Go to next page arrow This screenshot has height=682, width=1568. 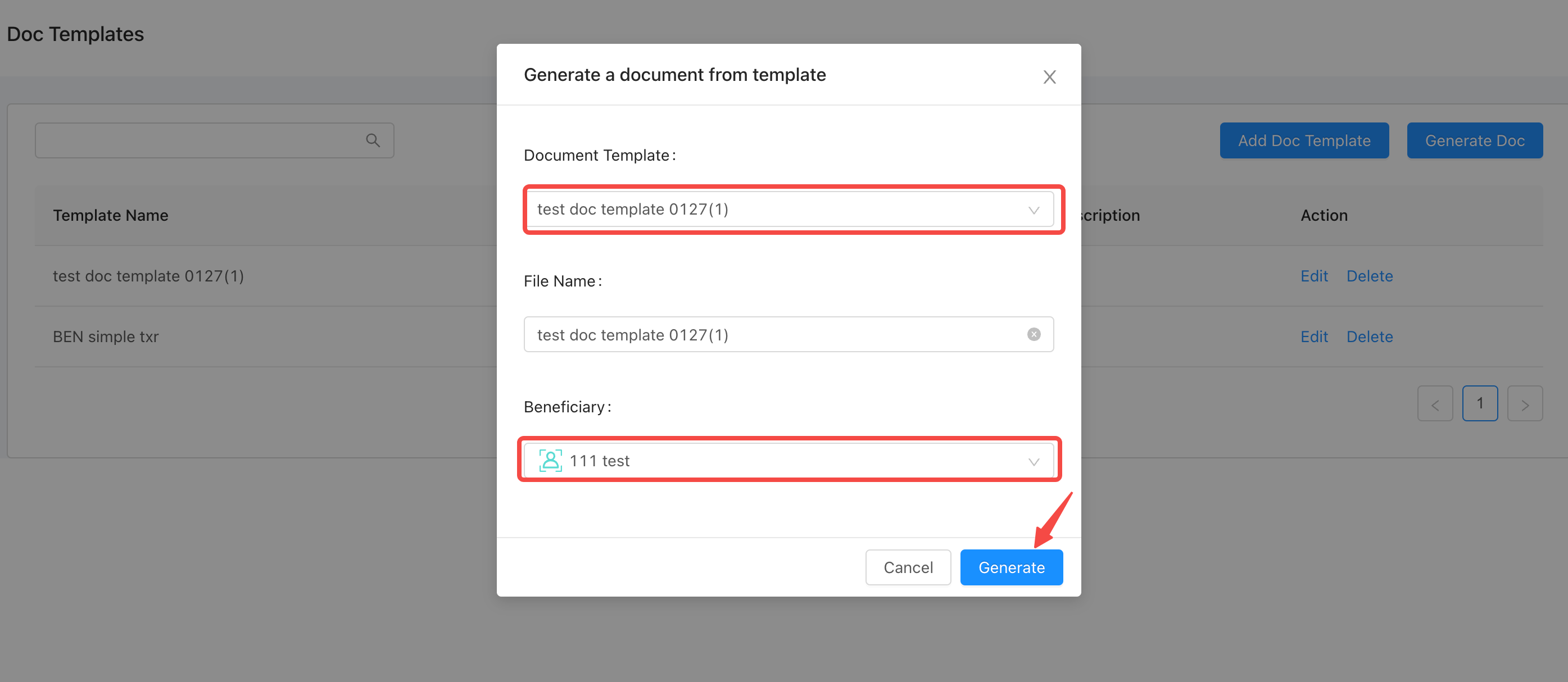(x=1524, y=404)
